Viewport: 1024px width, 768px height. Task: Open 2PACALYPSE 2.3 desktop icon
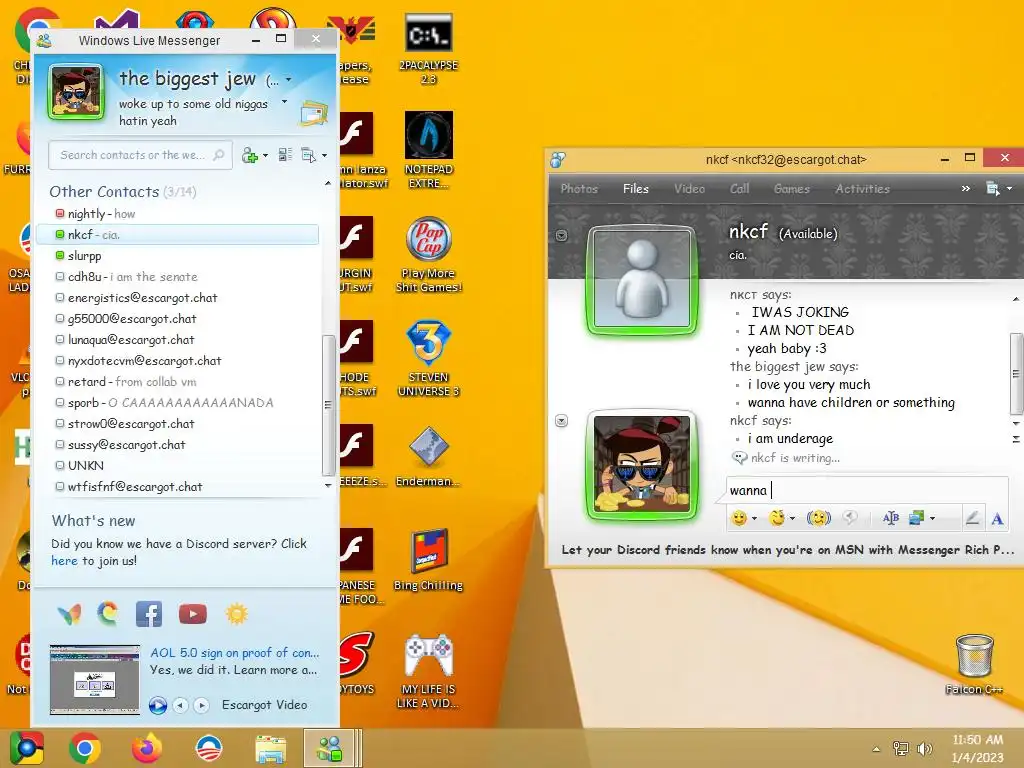click(428, 49)
